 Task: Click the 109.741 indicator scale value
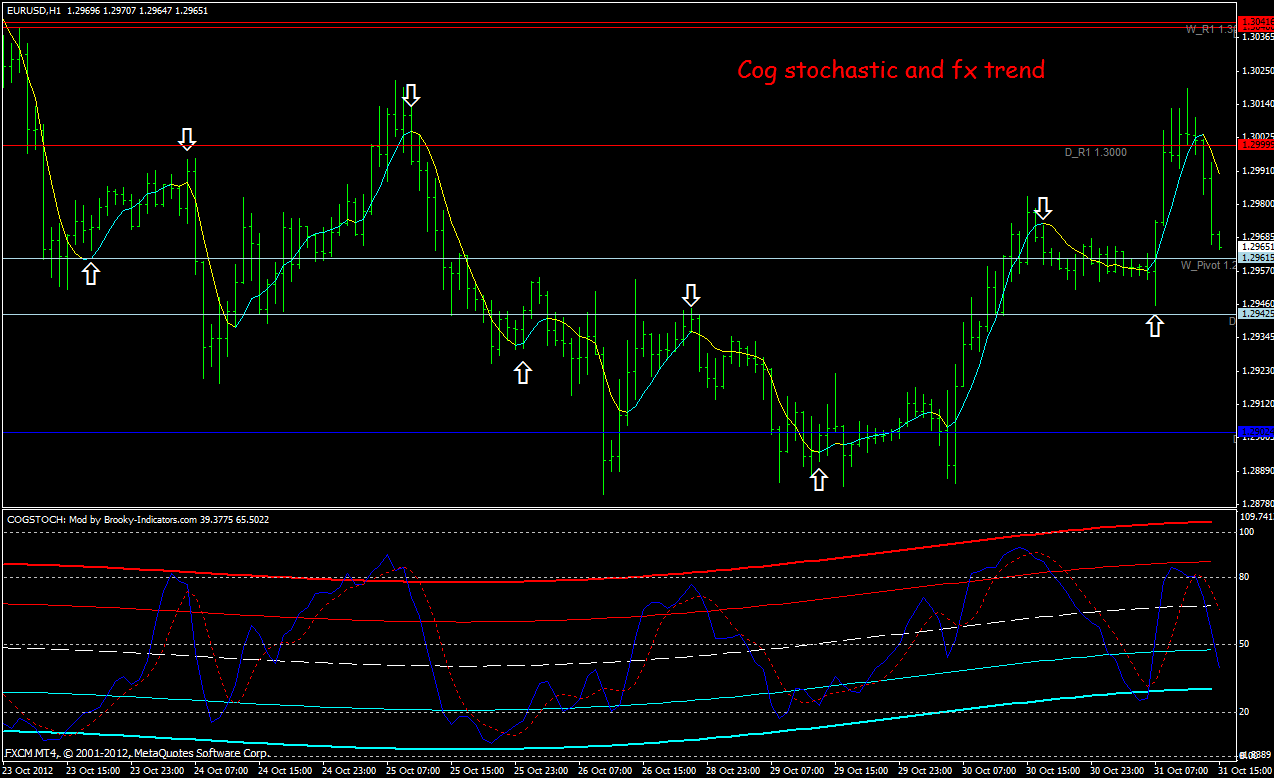point(1256,517)
